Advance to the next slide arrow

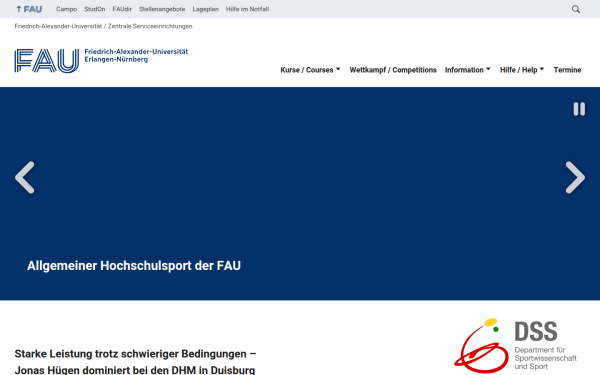pos(575,178)
